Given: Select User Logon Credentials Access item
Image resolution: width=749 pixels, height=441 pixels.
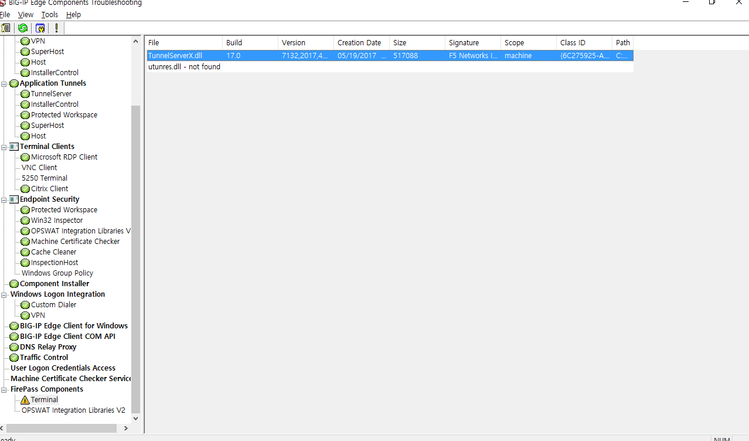Looking at the screenshot, I should click(x=63, y=368).
